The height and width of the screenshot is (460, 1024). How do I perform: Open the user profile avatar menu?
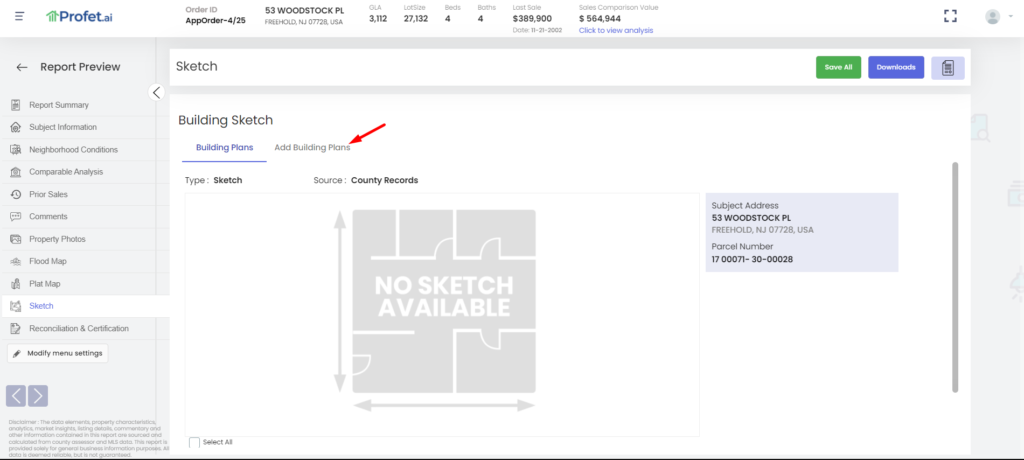[992, 16]
